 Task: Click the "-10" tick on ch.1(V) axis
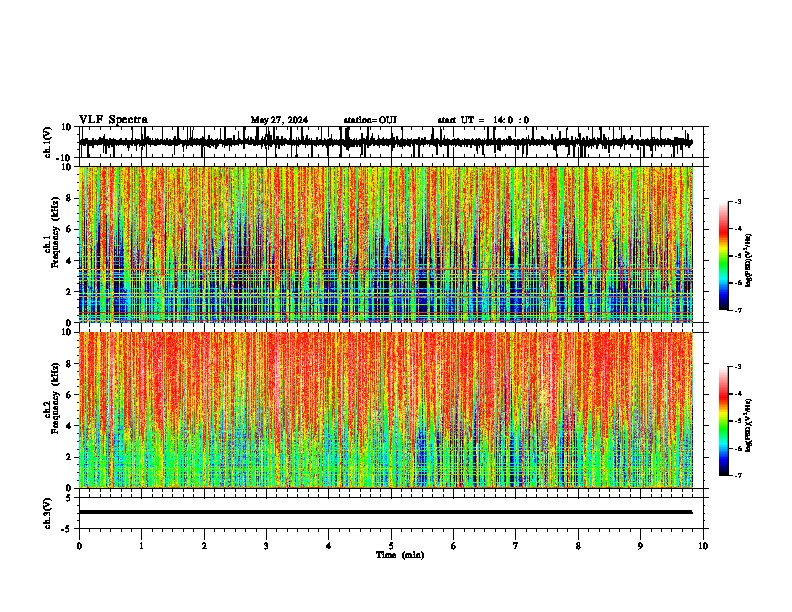tap(65, 157)
